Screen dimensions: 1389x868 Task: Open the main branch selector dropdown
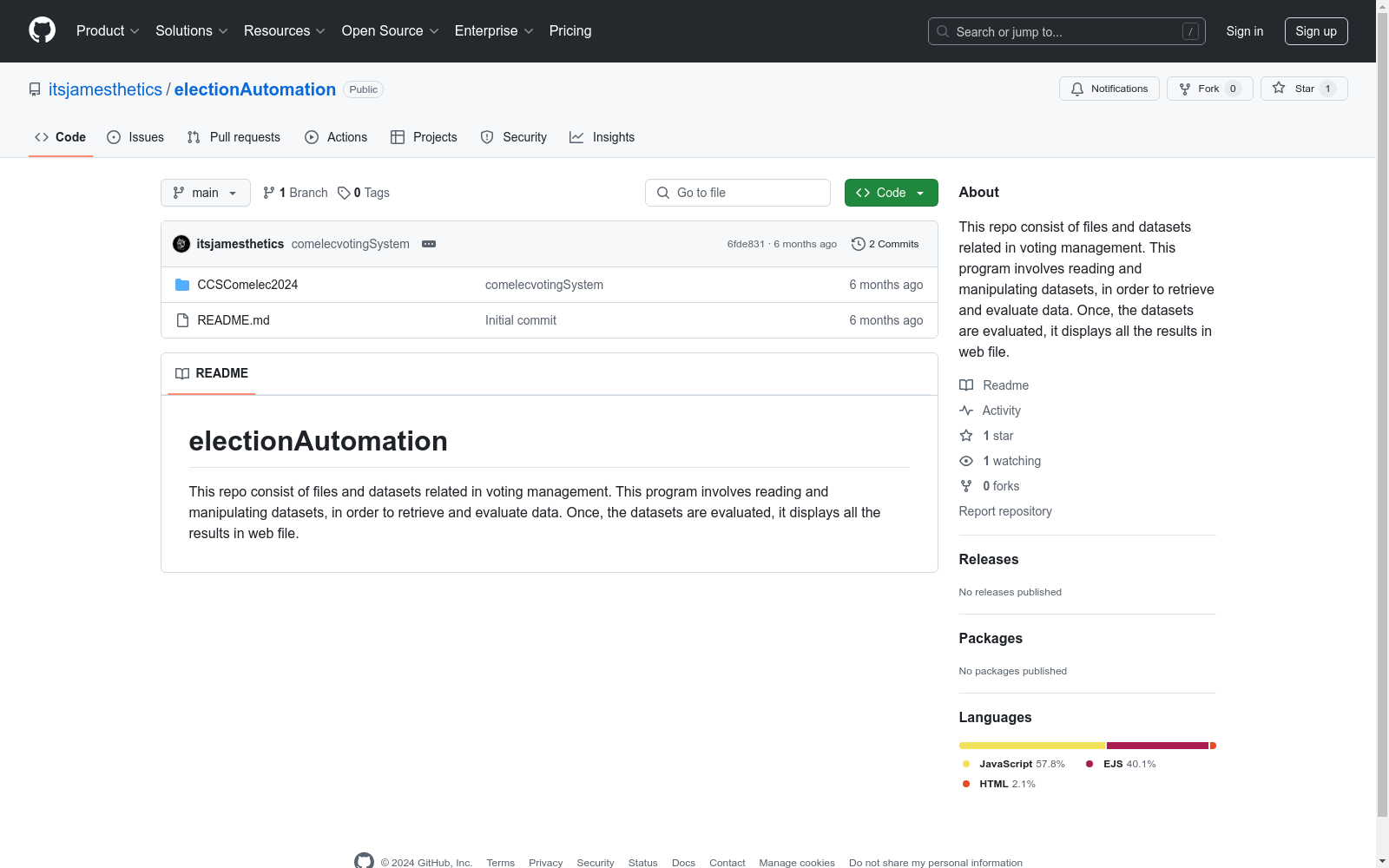point(206,193)
